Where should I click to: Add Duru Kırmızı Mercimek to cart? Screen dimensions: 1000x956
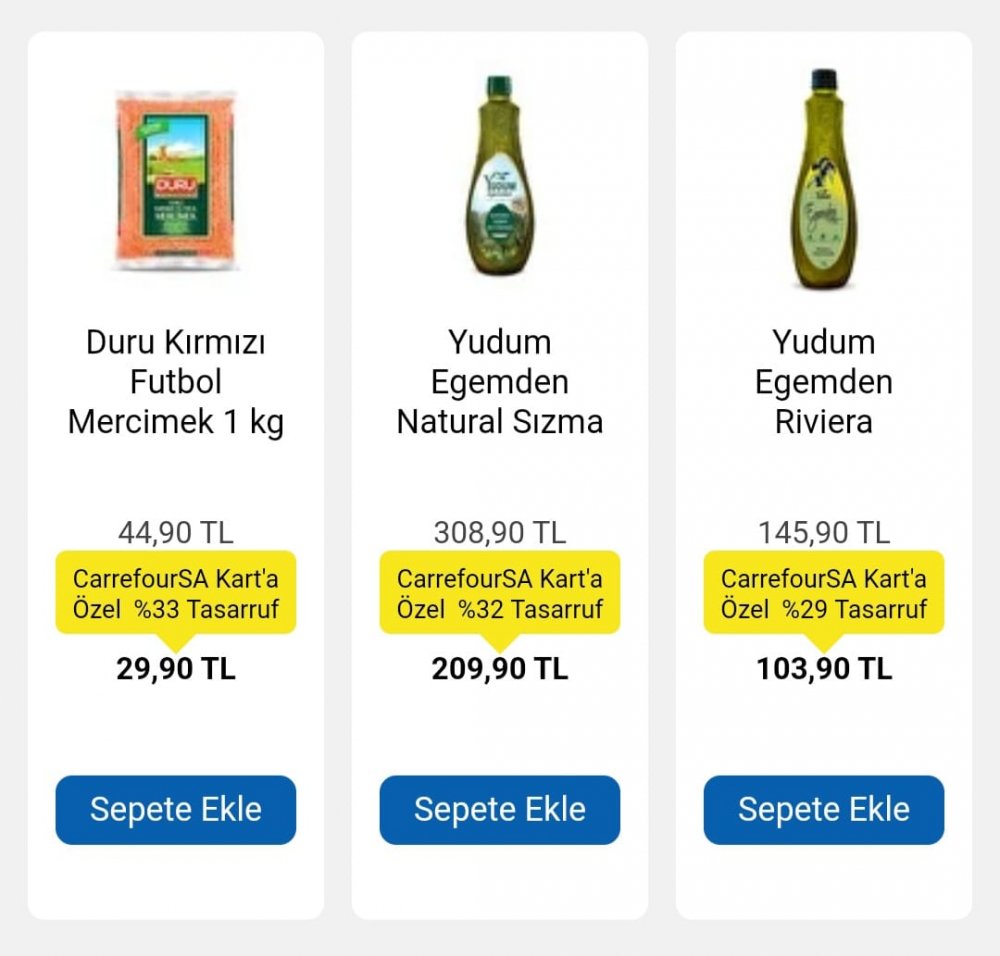tap(176, 810)
